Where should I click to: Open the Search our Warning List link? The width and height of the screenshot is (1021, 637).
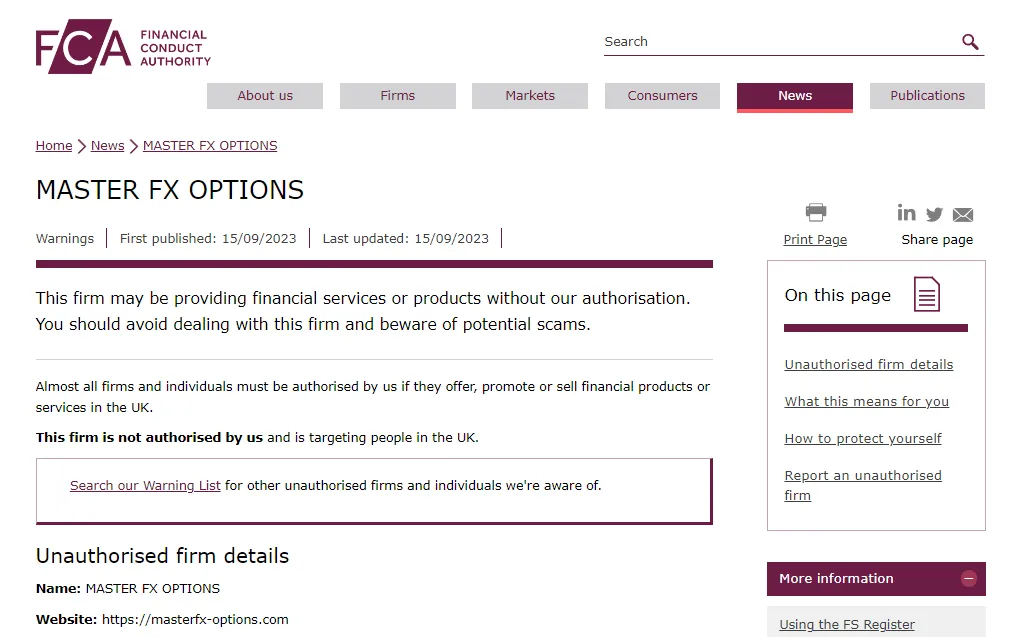click(x=145, y=486)
